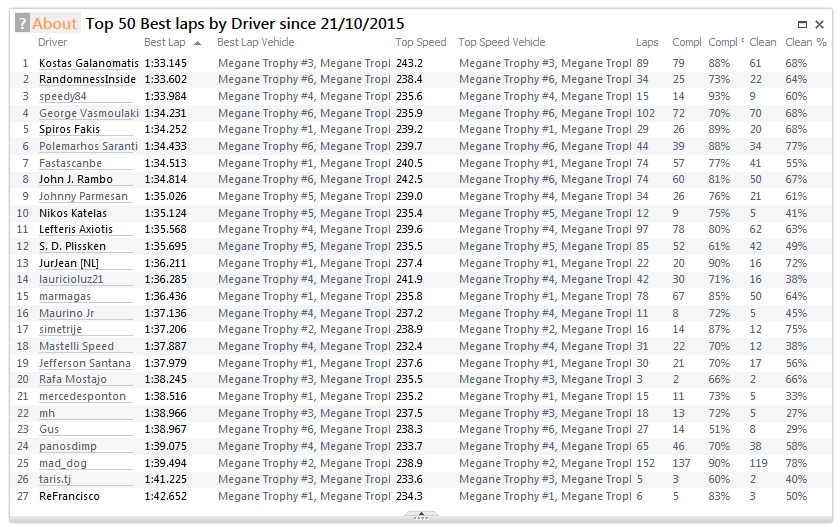Screen dimensions: 840x527
Task: Select top speed value 240.5
Action: click(x=409, y=163)
